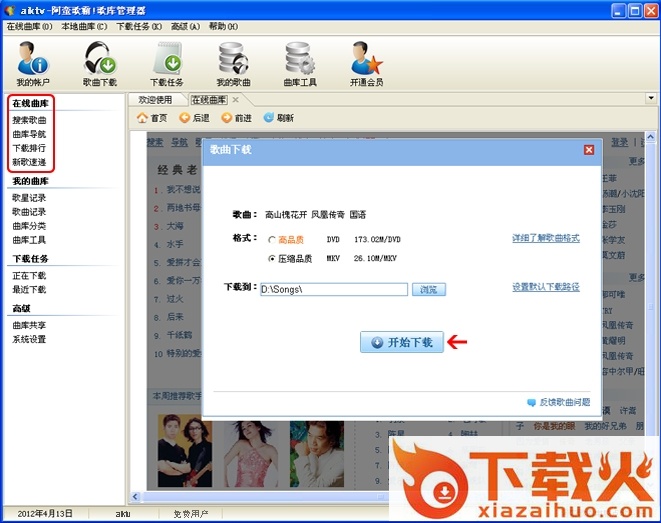The height and width of the screenshot is (523, 661).
Task: Go to 首页 home icon
Action: [x=142, y=118]
